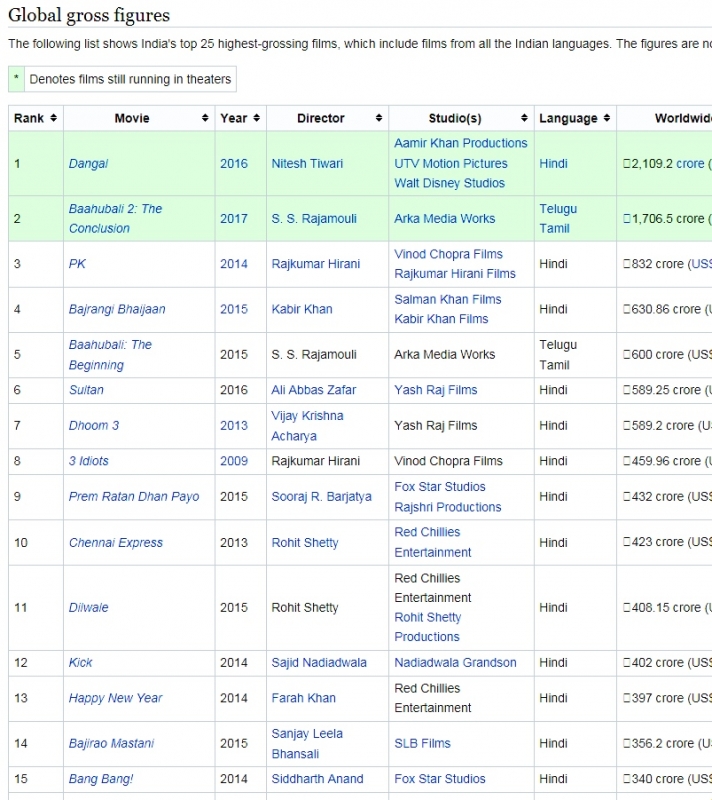The height and width of the screenshot is (800, 712).
Task: Open Walt Disney Studios link
Action: 449,183
